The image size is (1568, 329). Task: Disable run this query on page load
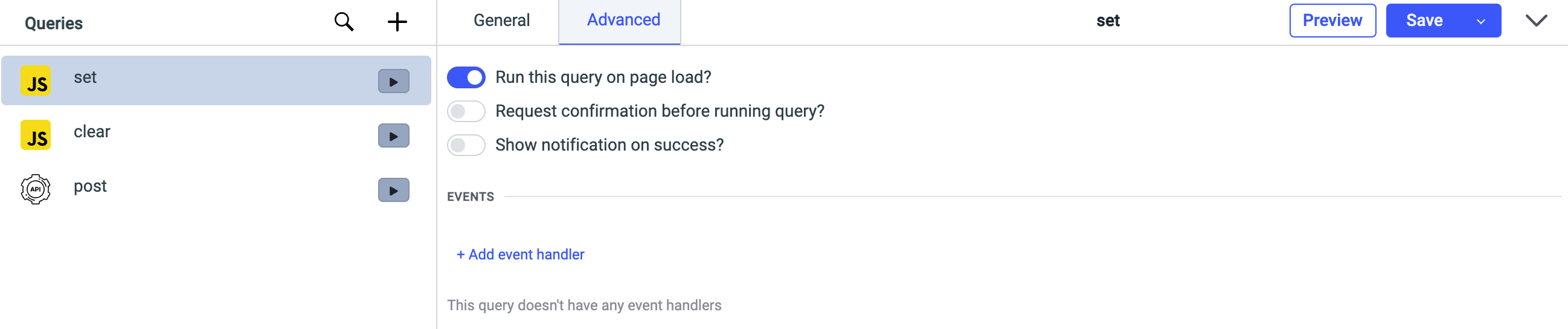point(466,77)
